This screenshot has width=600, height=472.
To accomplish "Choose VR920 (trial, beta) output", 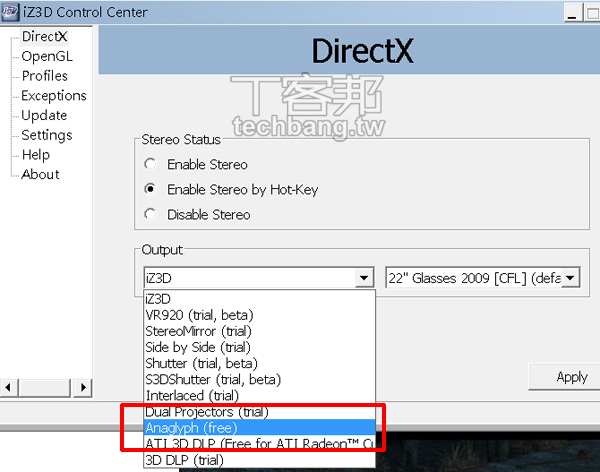I will pyautogui.click(x=259, y=315).
